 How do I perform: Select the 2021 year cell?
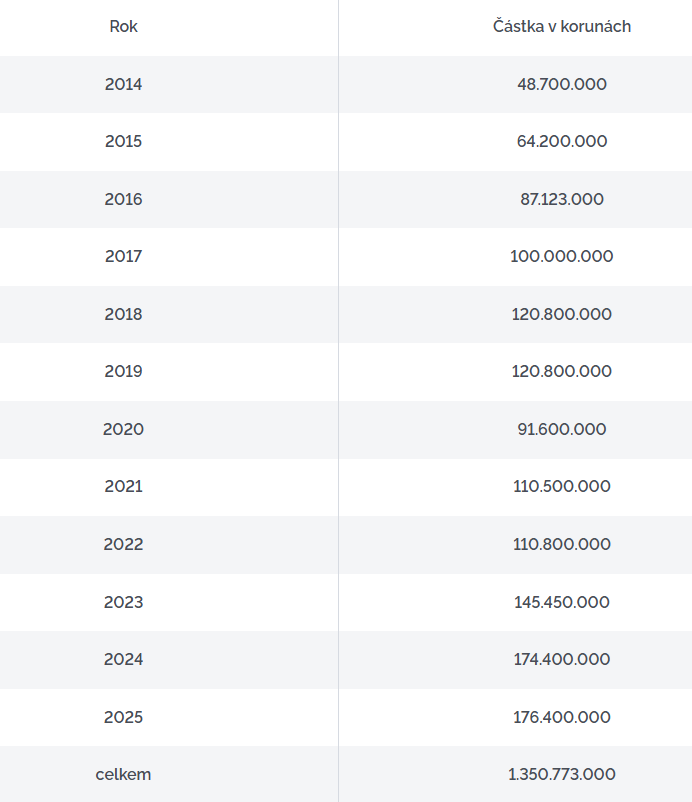pos(123,486)
